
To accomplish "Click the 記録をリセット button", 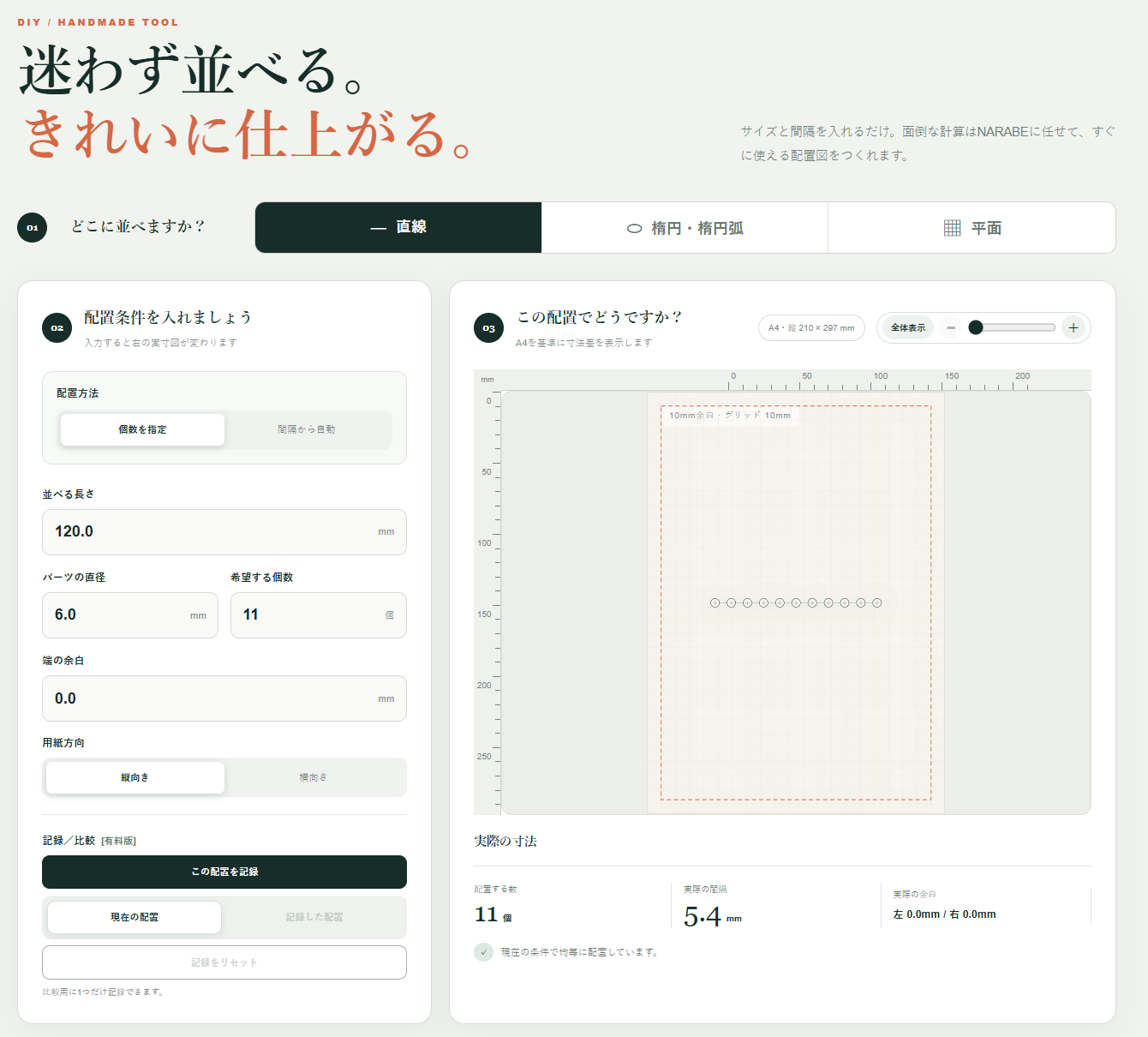I will [224, 962].
